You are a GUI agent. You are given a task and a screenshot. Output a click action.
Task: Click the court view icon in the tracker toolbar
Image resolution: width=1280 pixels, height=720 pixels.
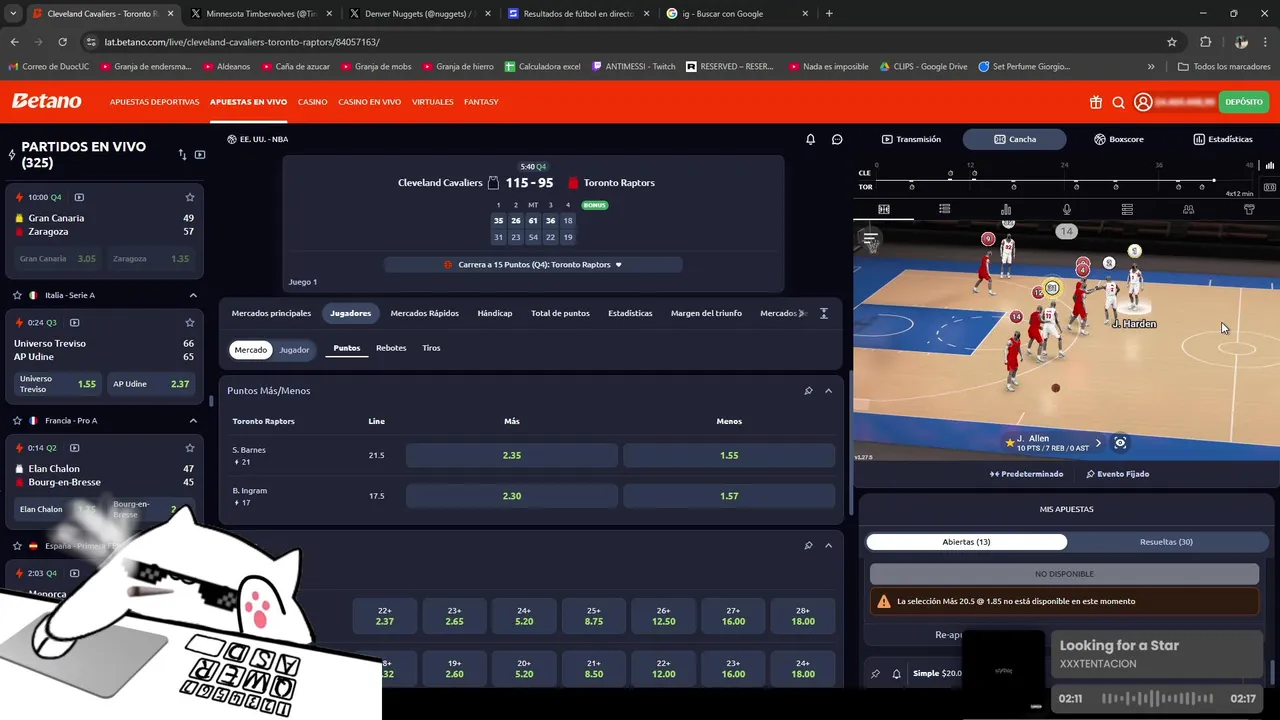(x=884, y=209)
